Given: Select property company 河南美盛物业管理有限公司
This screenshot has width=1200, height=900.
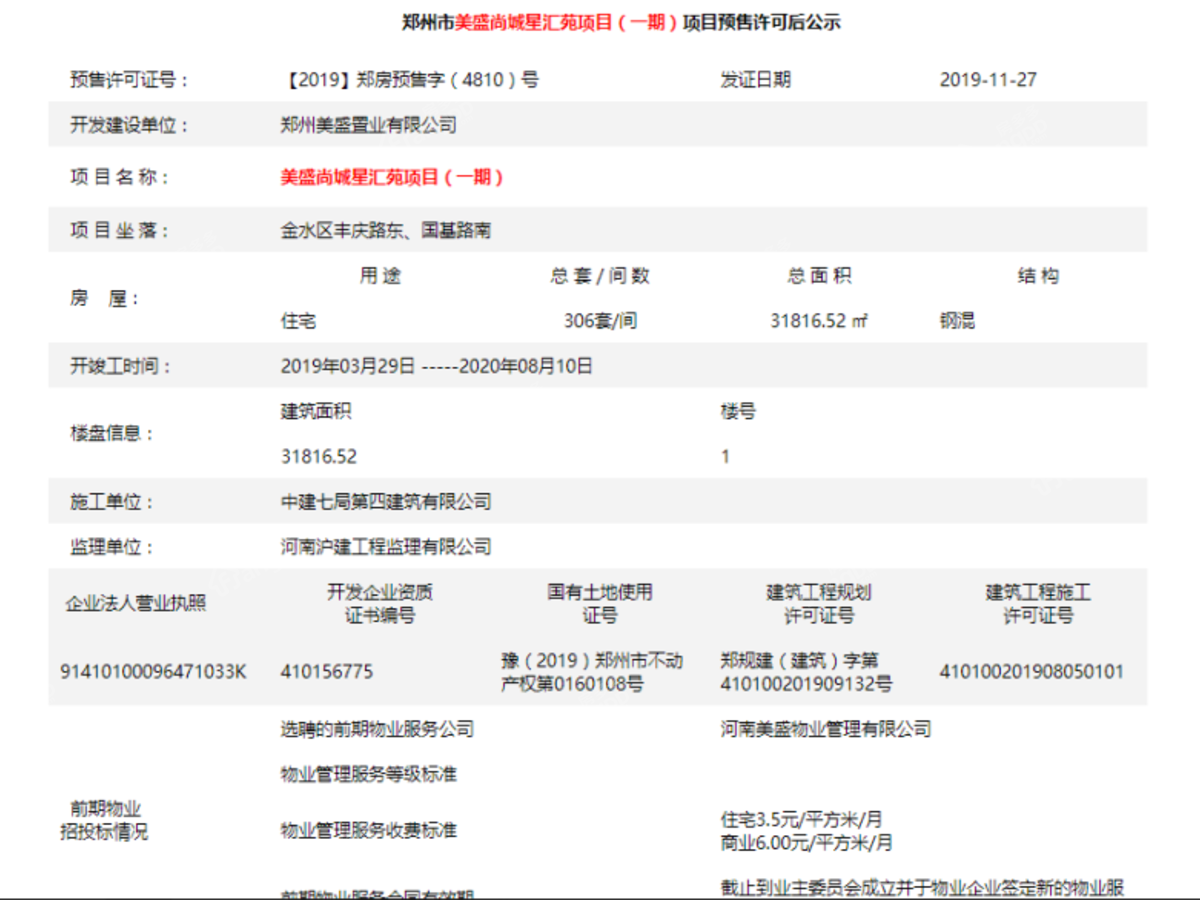Looking at the screenshot, I should pos(825,729).
